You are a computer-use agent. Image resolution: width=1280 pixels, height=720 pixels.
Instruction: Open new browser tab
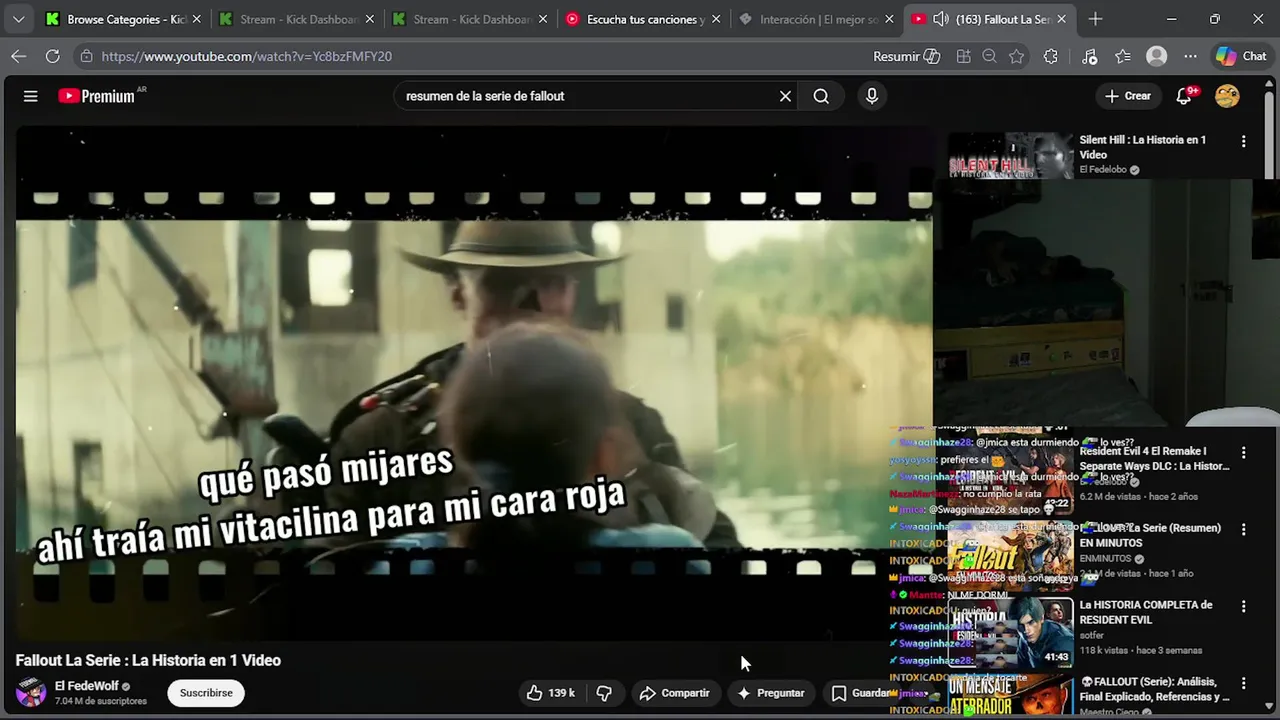tap(1095, 19)
